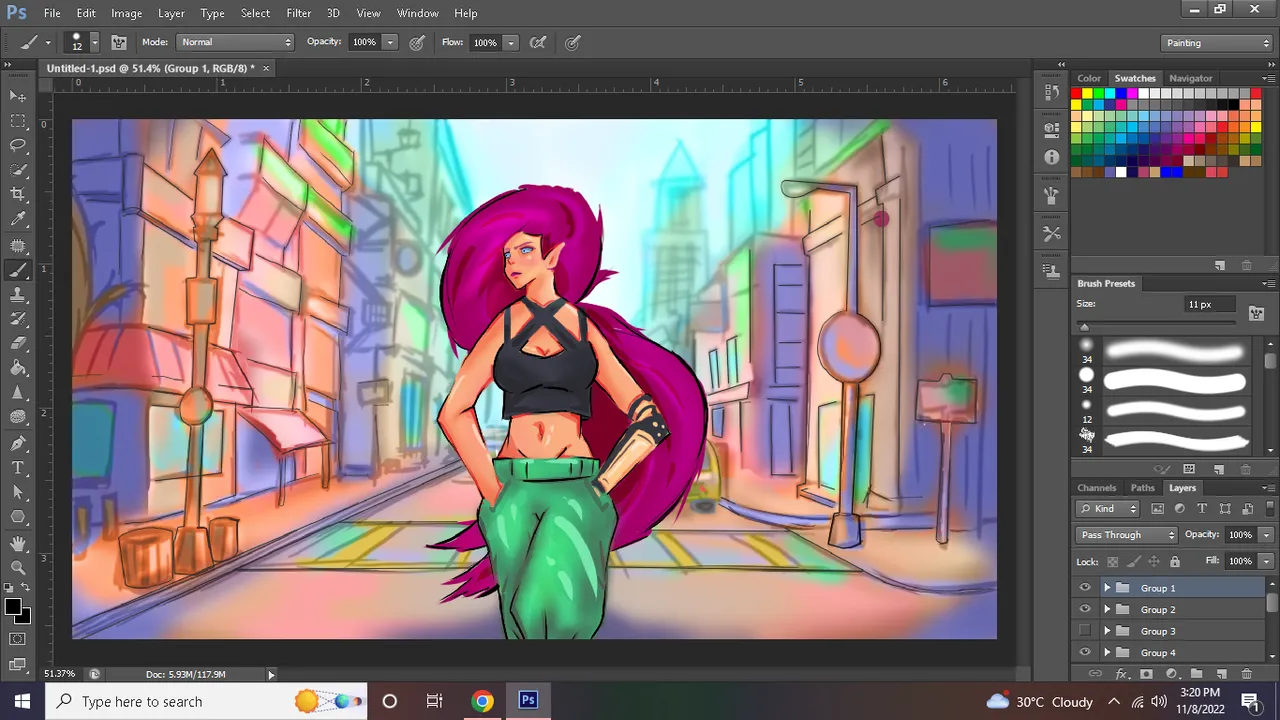Switch to the Paths tab
Image resolution: width=1280 pixels, height=720 pixels.
pos(1142,488)
